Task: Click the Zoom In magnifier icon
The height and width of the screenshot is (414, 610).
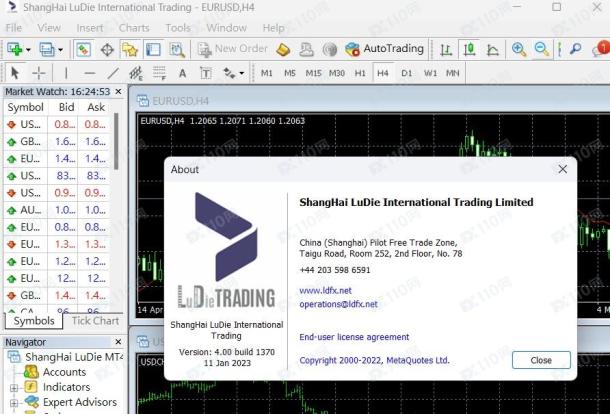Action: (519, 49)
